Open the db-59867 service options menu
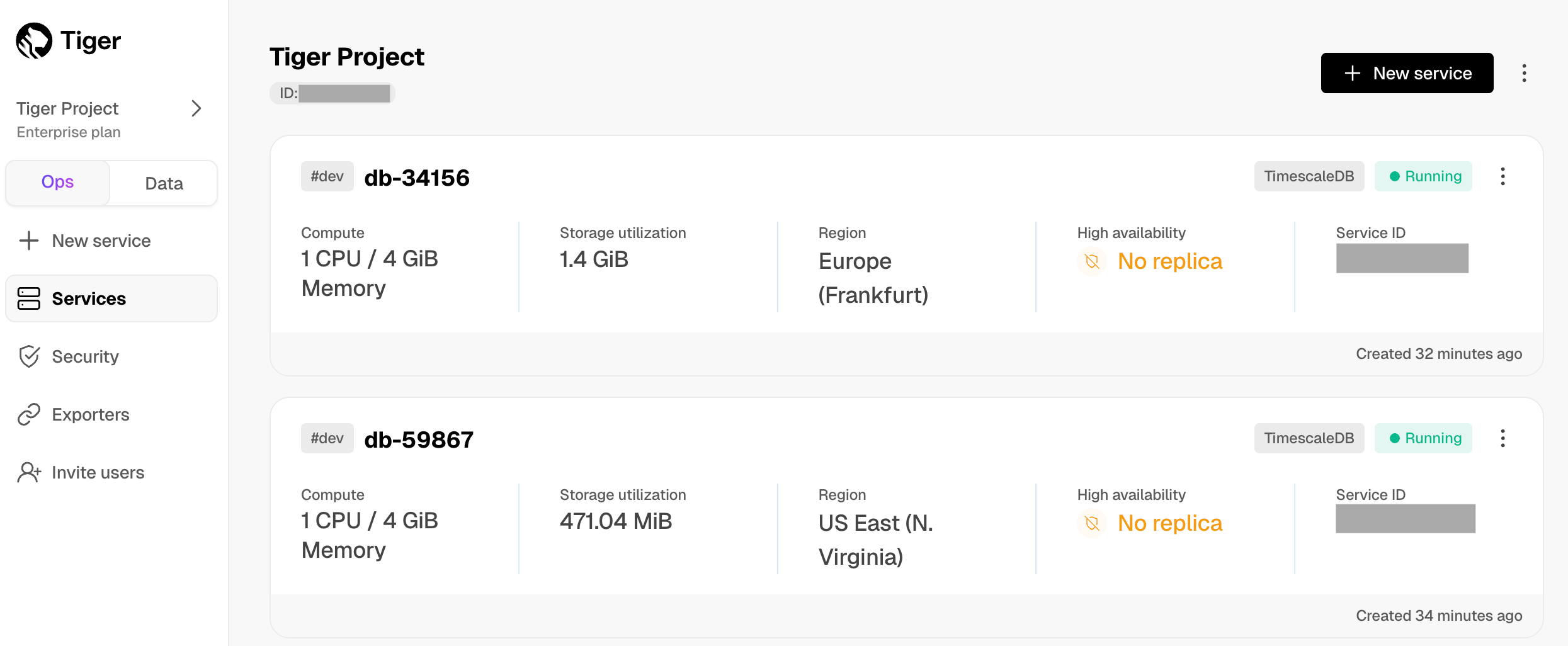 [x=1503, y=438]
